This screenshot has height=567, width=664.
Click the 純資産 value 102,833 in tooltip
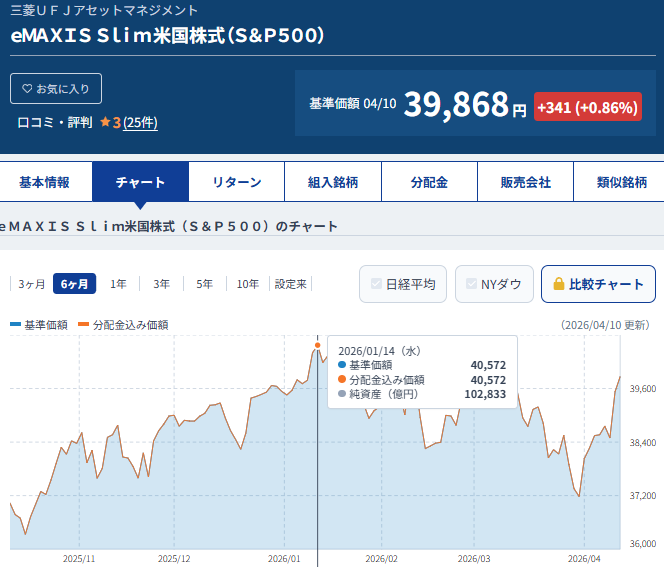[485, 394]
